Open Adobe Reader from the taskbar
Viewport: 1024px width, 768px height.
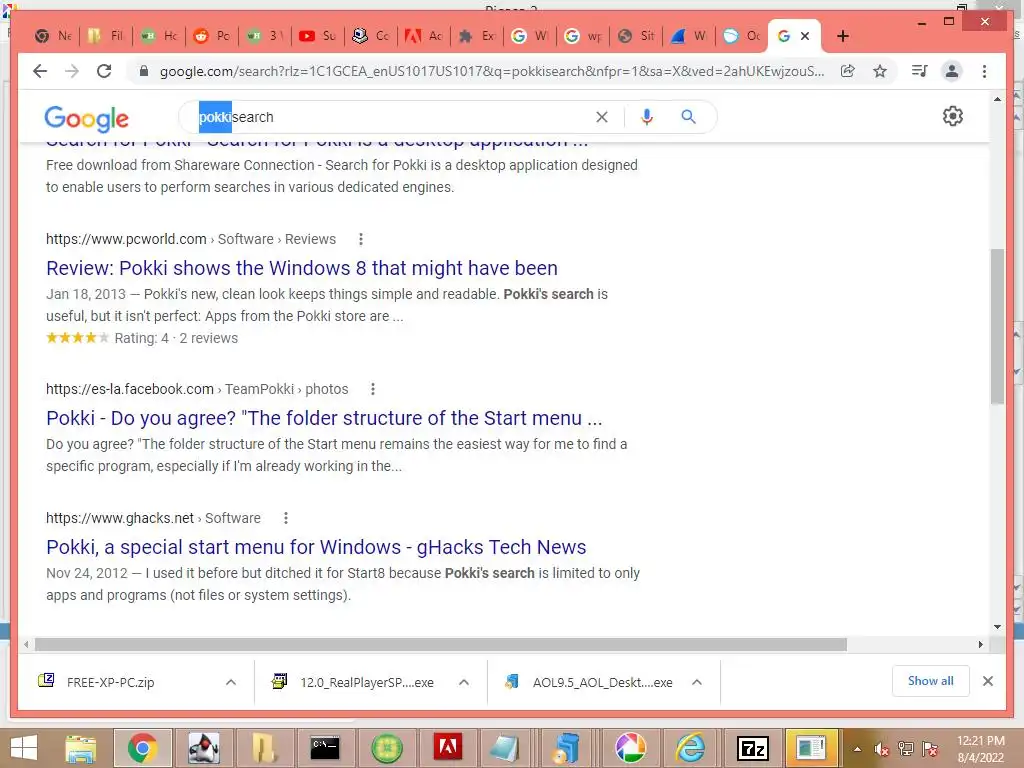[447, 748]
